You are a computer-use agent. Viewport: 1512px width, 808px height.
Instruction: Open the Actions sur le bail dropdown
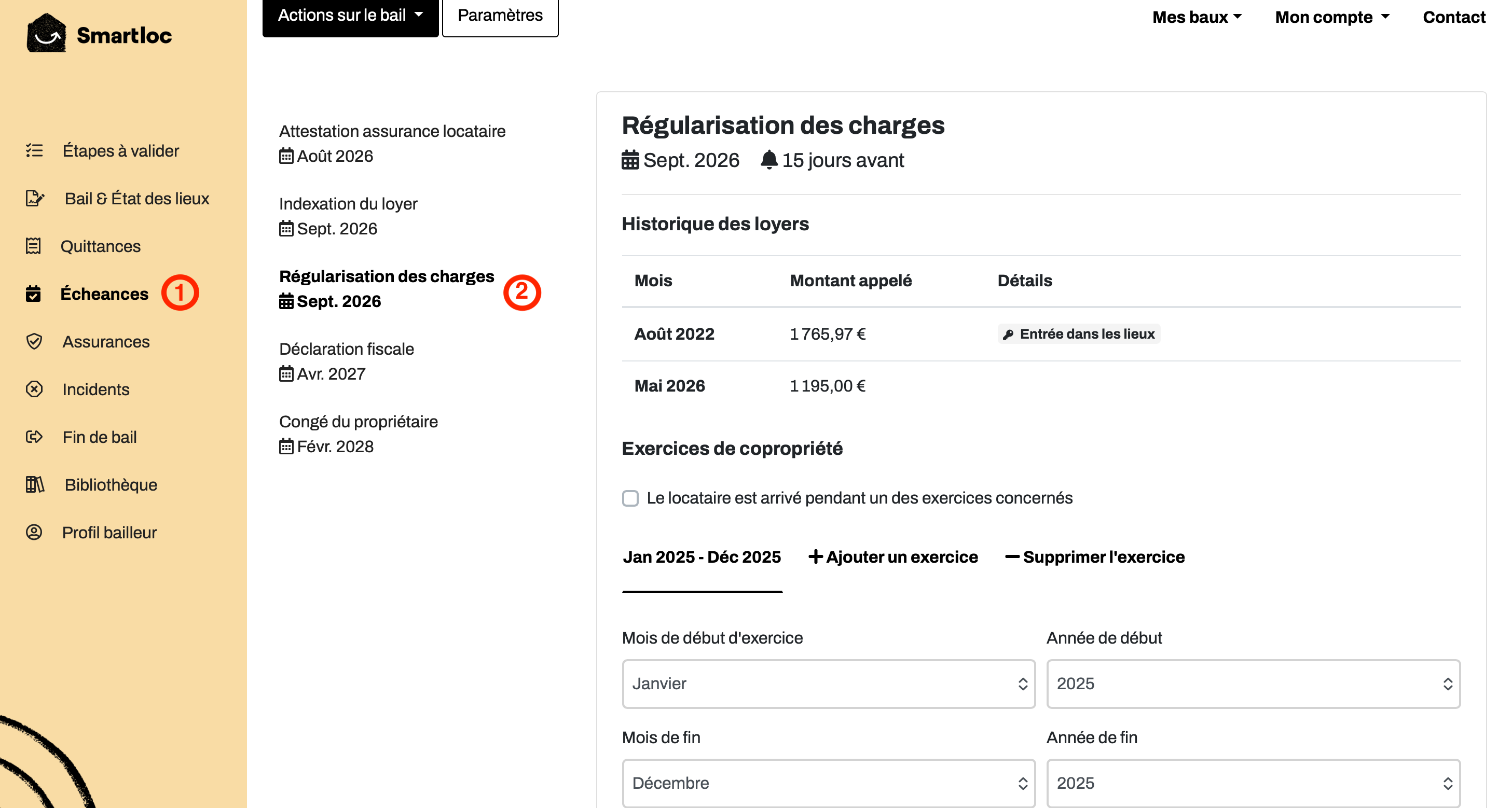[x=350, y=17]
